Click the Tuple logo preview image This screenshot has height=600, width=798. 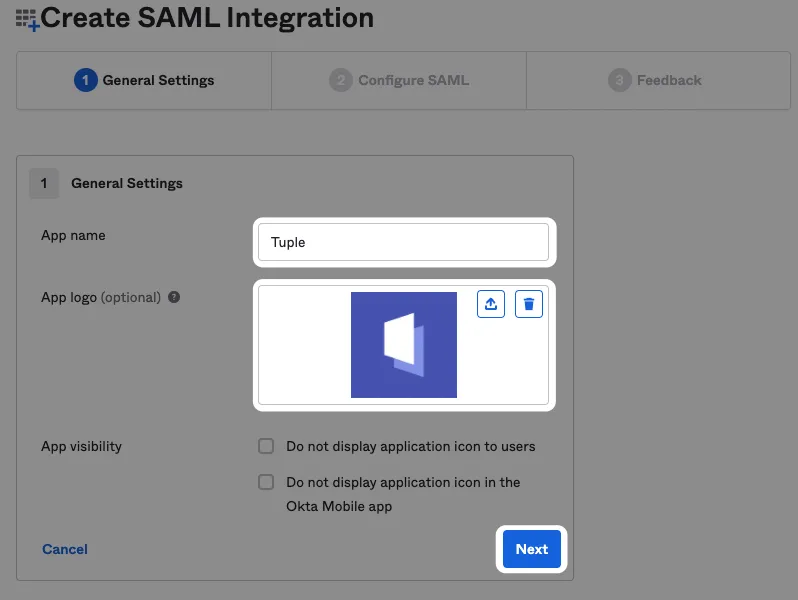[403, 345]
